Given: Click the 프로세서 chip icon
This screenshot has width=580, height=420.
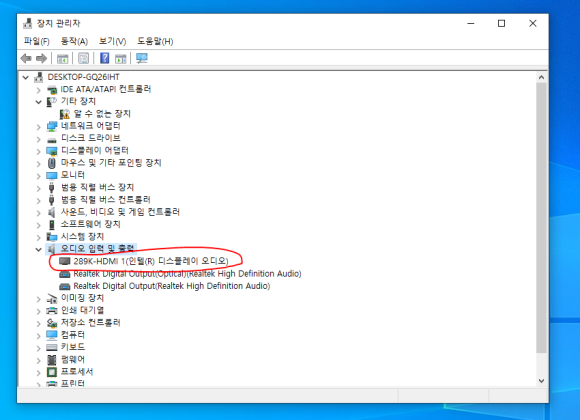Looking at the screenshot, I should coord(52,372).
